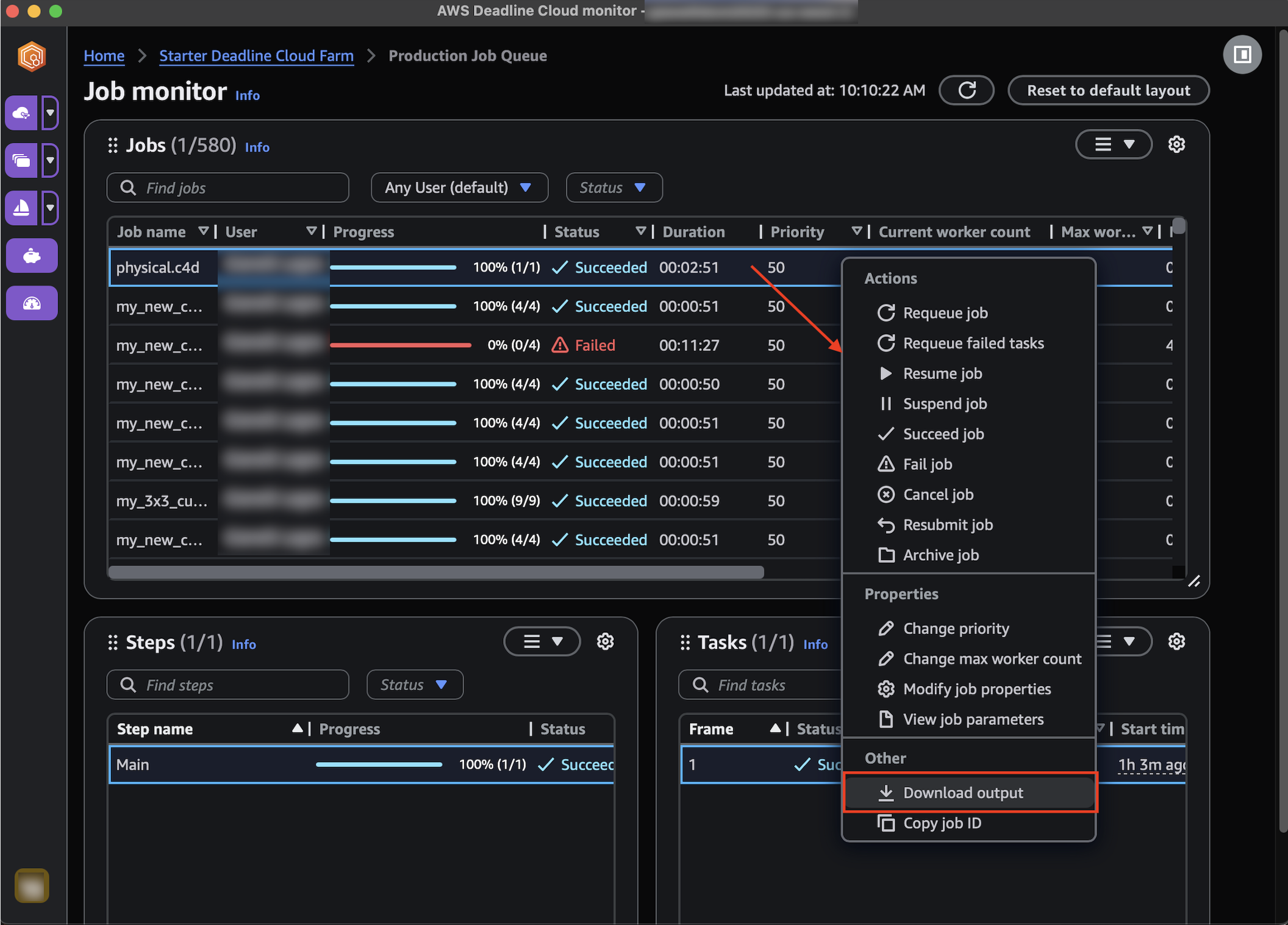Open Tasks panel settings gear

tap(1176, 642)
